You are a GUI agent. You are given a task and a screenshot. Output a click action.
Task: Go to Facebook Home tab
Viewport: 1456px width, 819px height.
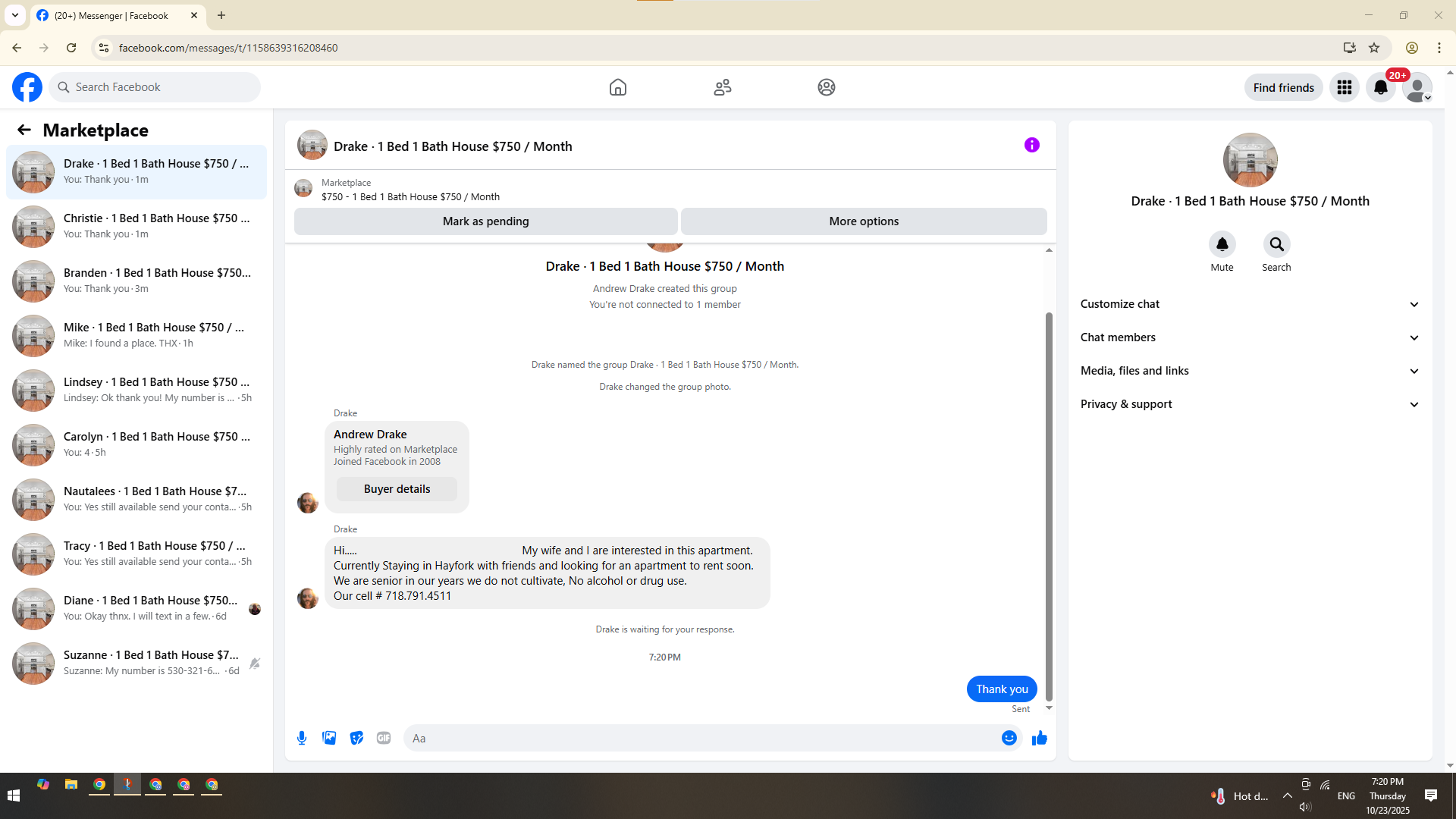point(617,87)
